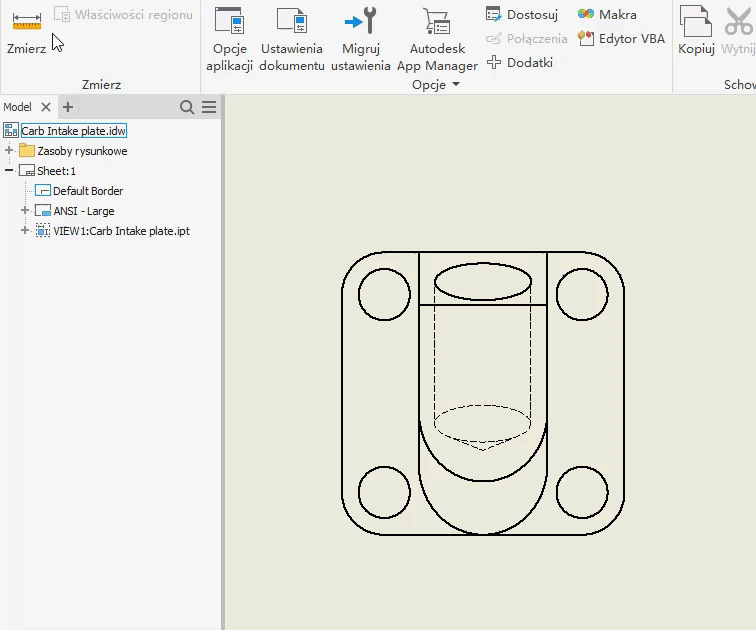Expand VIEW1:Carb Intake plate.ipt node
This screenshot has height=630, width=756.
click(x=26, y=231)
